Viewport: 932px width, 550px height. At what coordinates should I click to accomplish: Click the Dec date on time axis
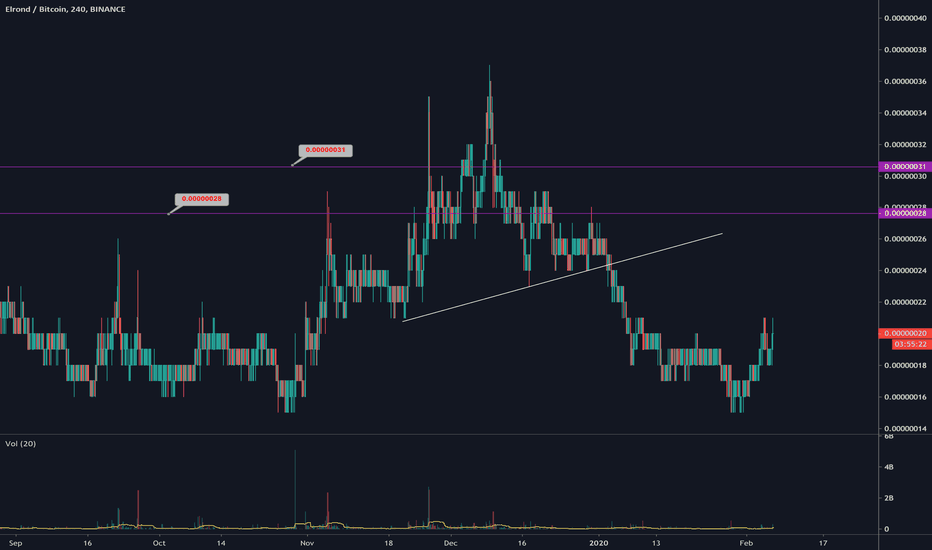point(451,543)
